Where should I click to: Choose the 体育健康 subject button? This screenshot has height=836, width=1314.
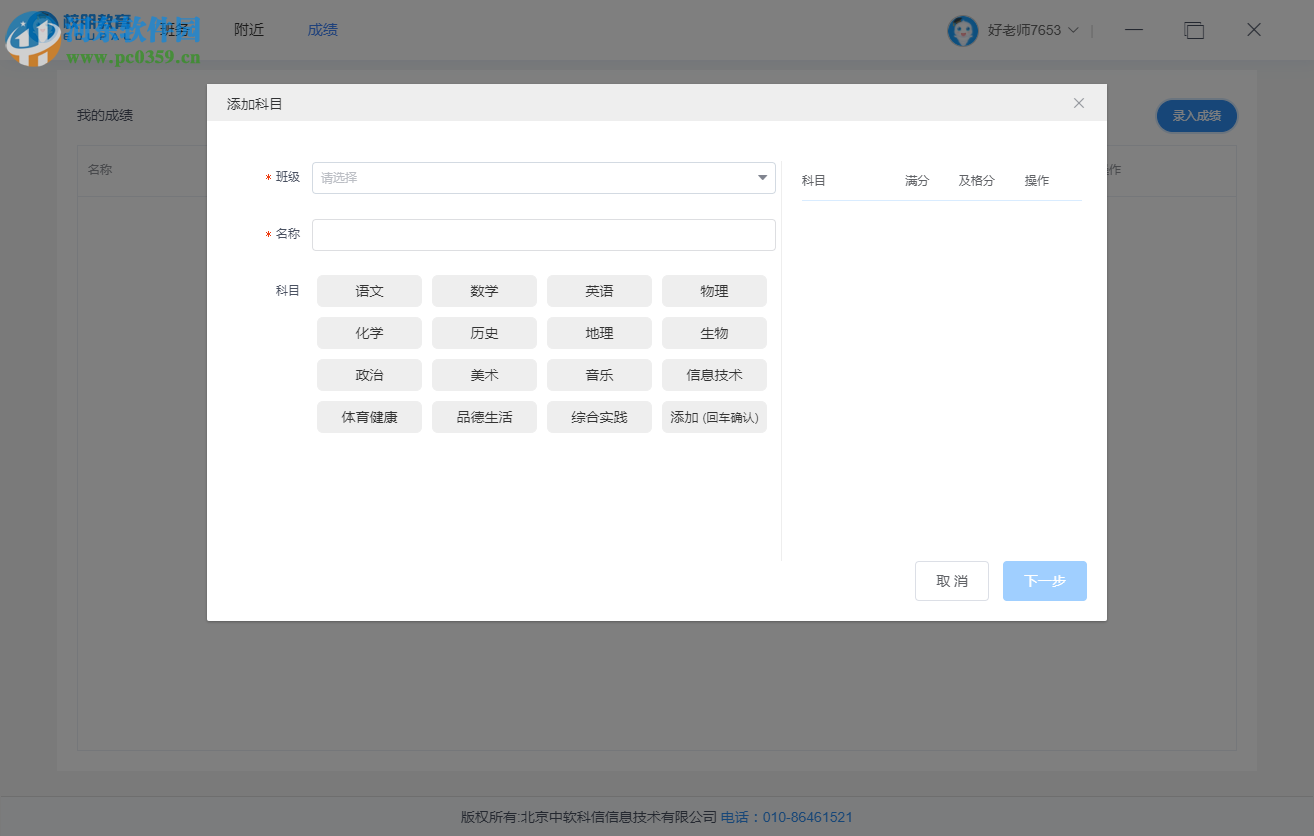click(x=369, y=417)
